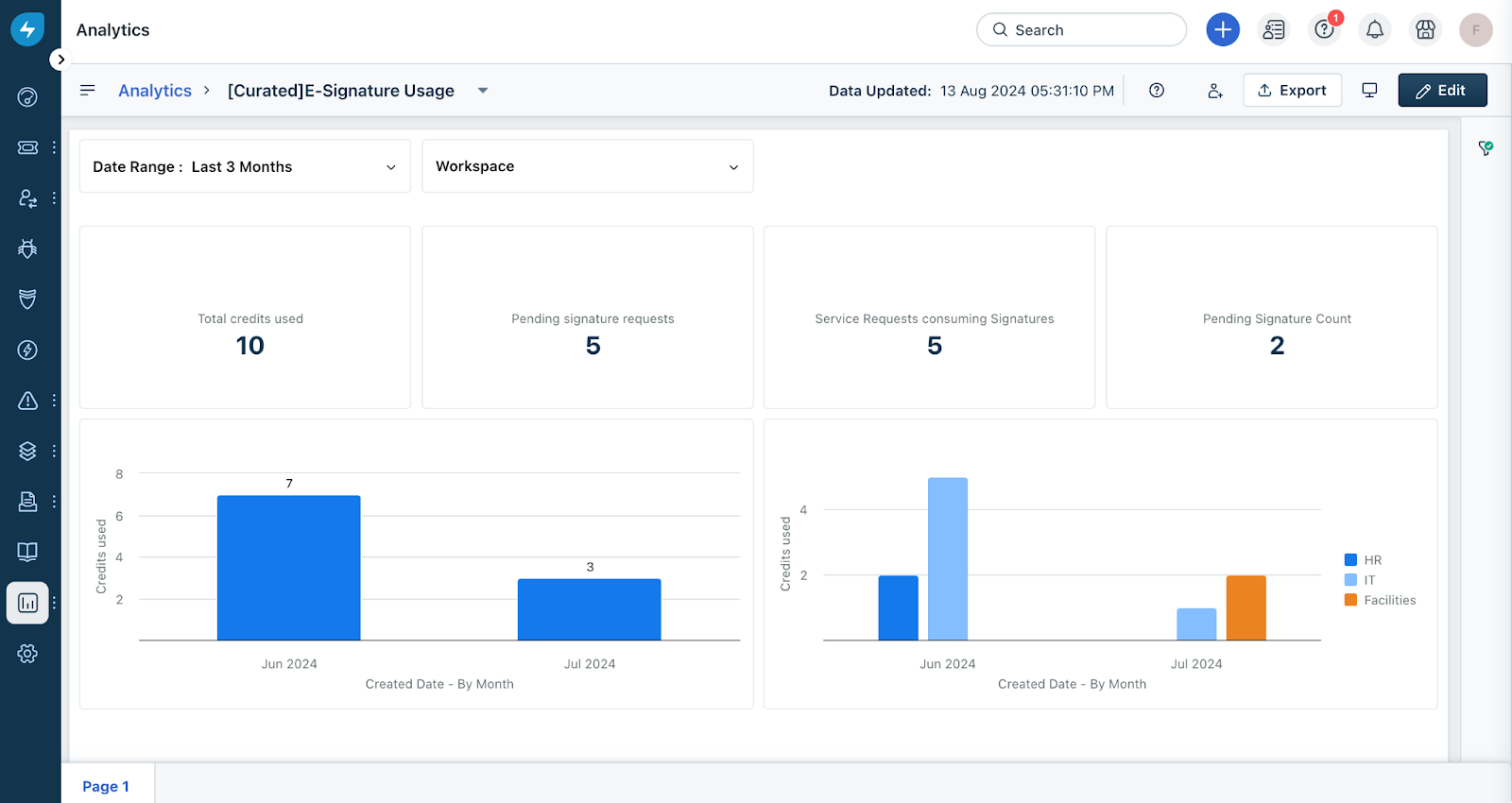This screenshot has width=1512, height=803.
Task: Click the Analytics breadcrumb link
Action: (x=155, y=91)
